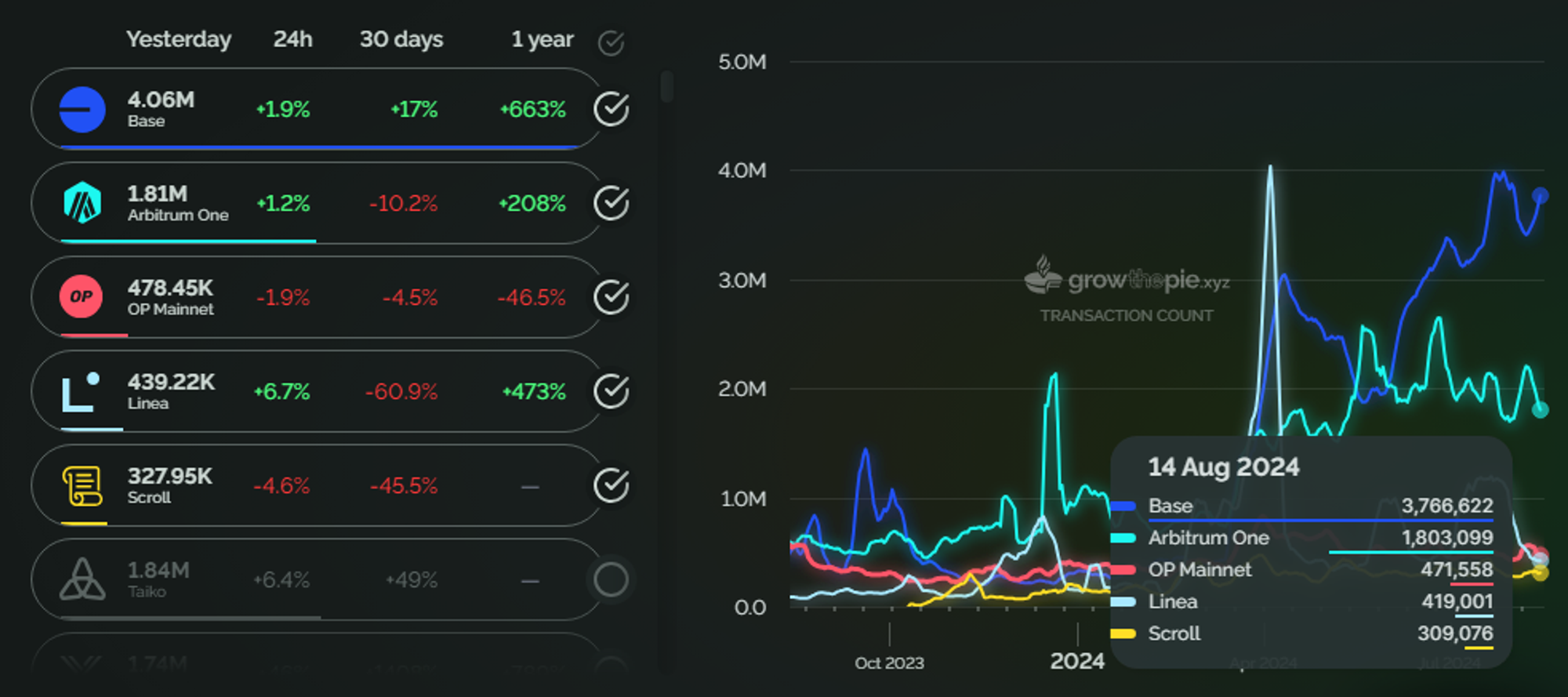
Task: Click Arbitrum One 1.81M value
Action: 158,194
